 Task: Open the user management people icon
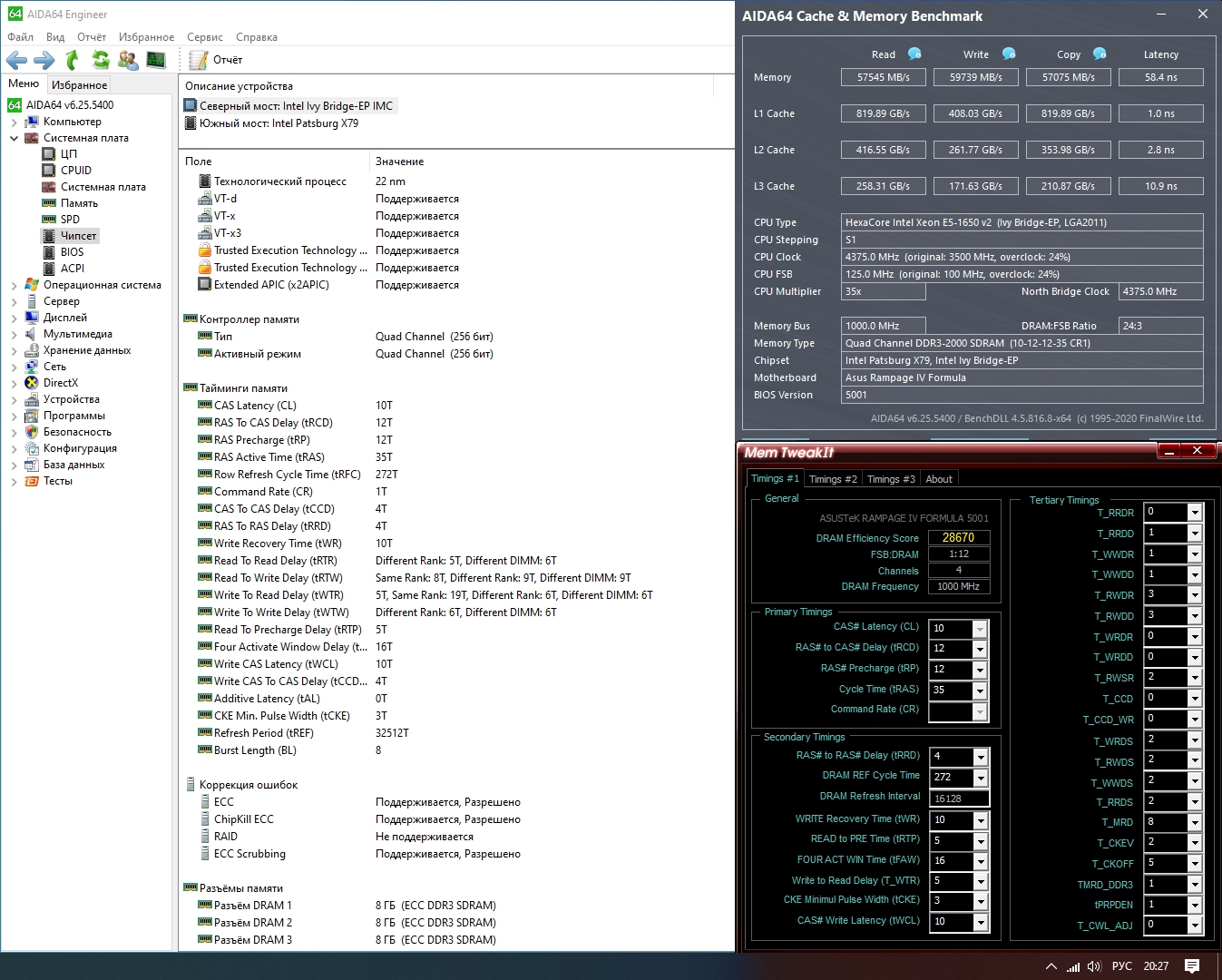[x=128, y=60]
